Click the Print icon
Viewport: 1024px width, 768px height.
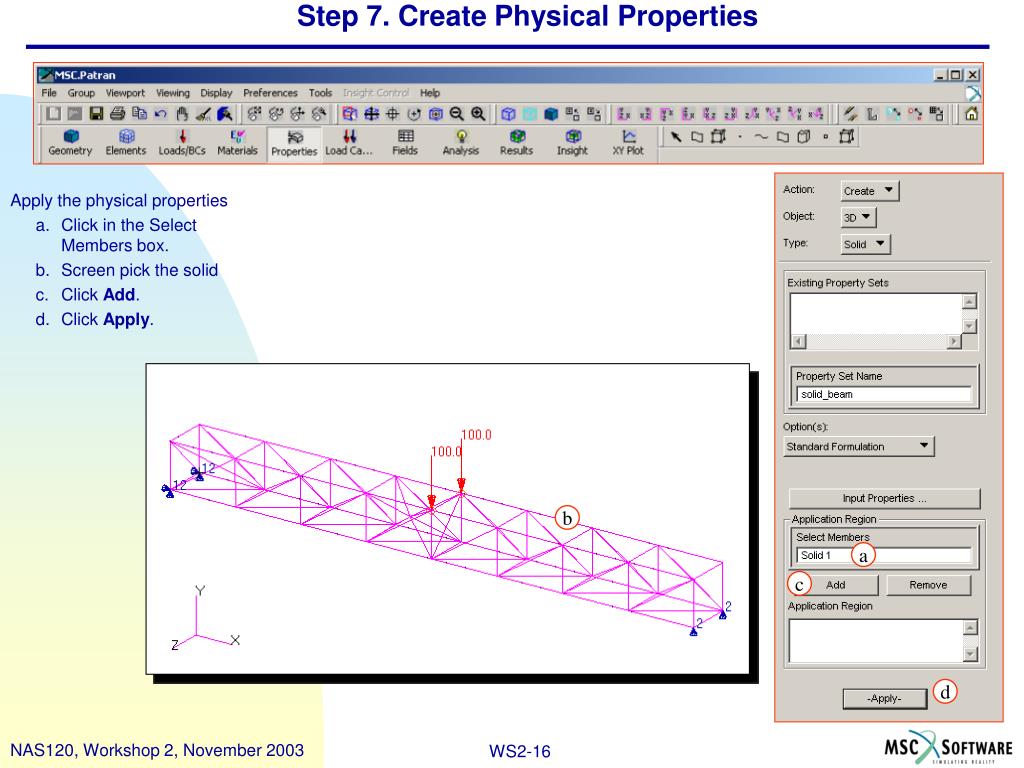pos(118,114)
